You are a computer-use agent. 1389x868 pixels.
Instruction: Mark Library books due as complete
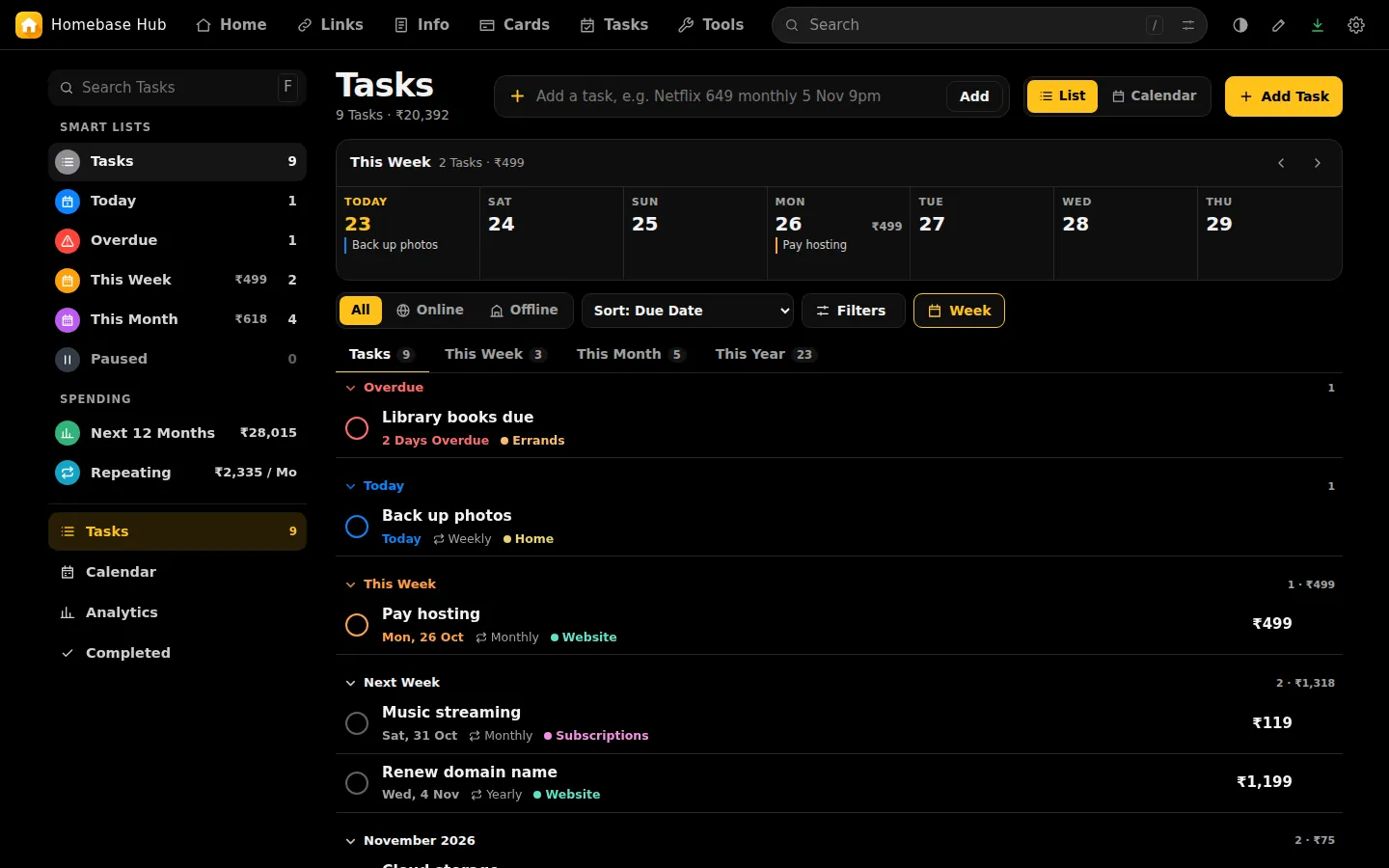(x=357, y=428)
